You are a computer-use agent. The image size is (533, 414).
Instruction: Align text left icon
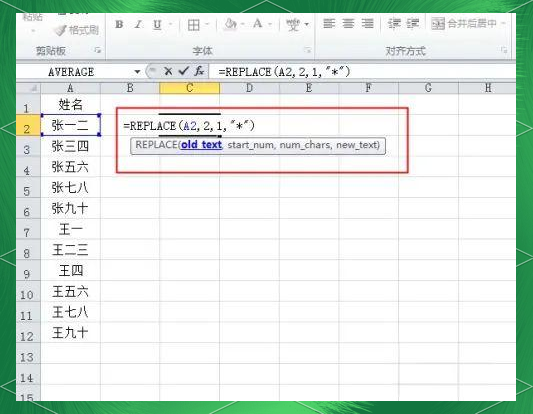[x=329, y=23]
